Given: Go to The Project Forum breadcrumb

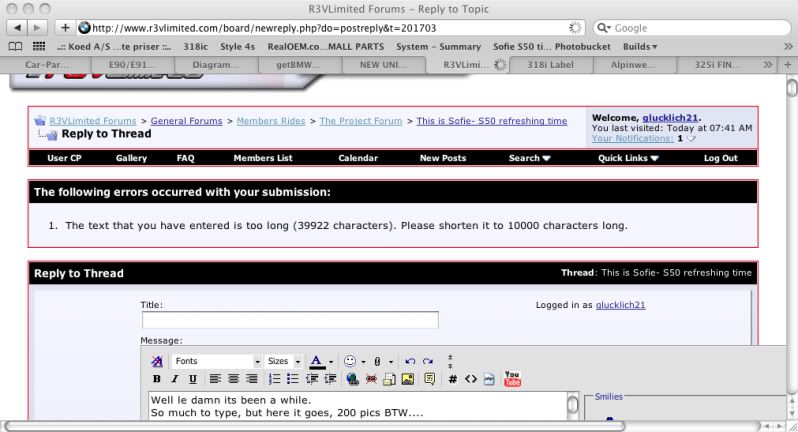Looking at the screenshot, I should pyautogui.click(x=362, y=121).
